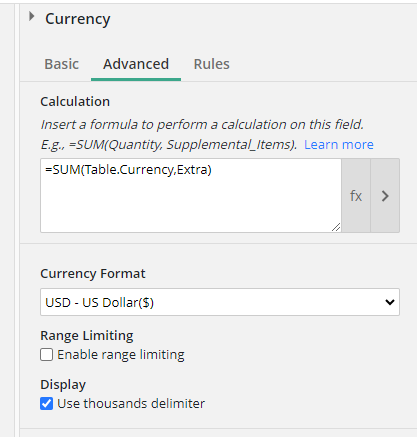Click the vertical panel divider on the left edge
This screenshot has height=437, width=417.
click(17, 218)
